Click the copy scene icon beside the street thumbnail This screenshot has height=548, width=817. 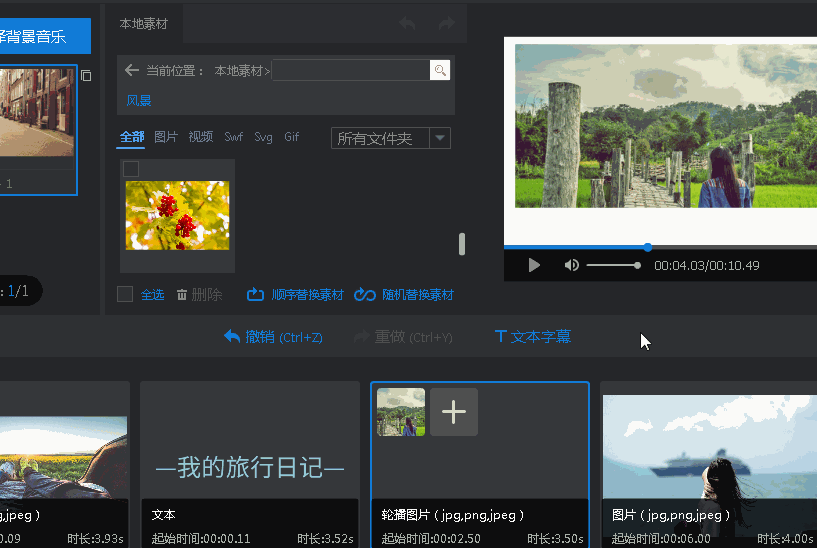[x=86, y=76]
